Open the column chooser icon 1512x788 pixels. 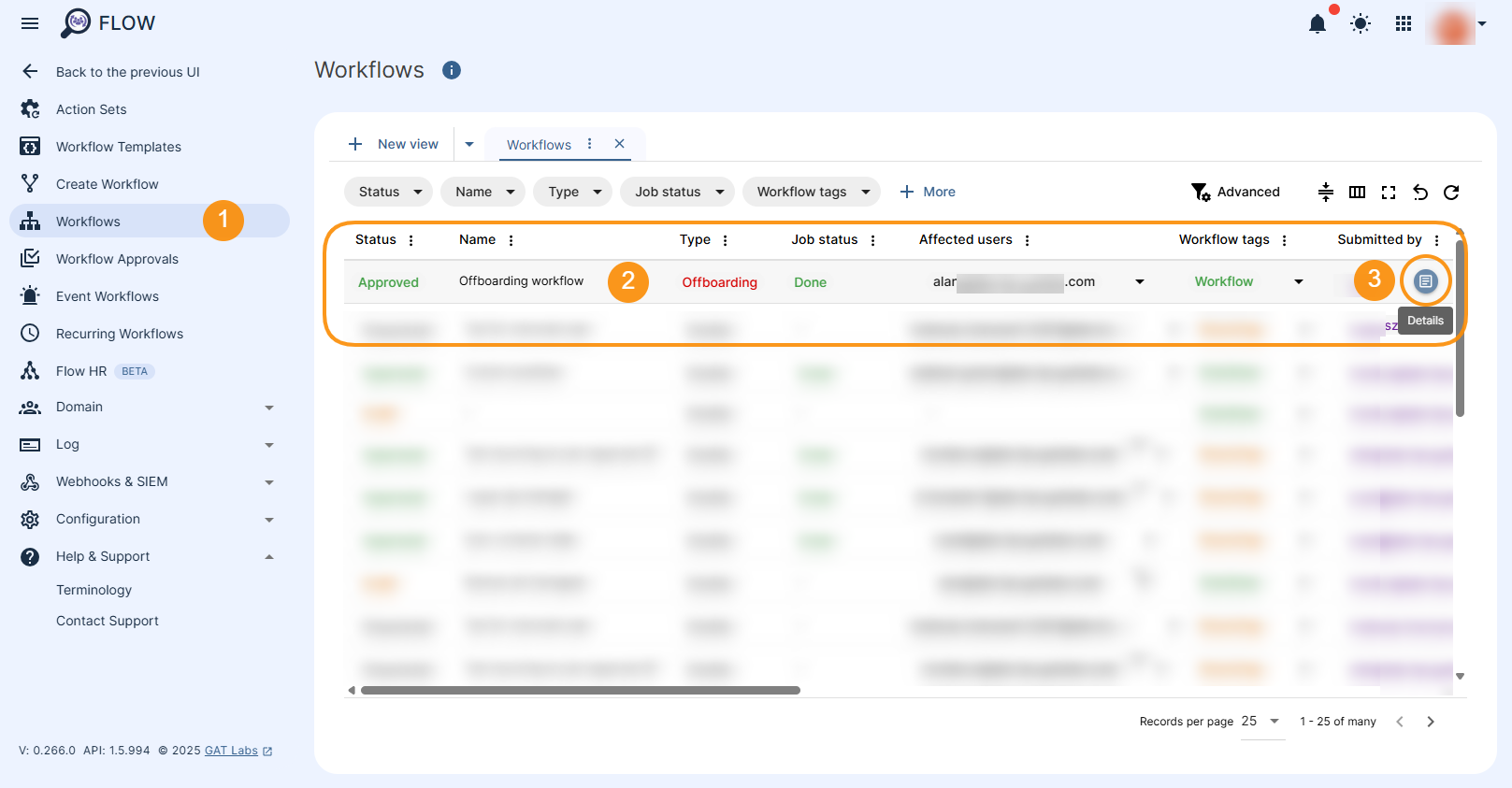1358,192
